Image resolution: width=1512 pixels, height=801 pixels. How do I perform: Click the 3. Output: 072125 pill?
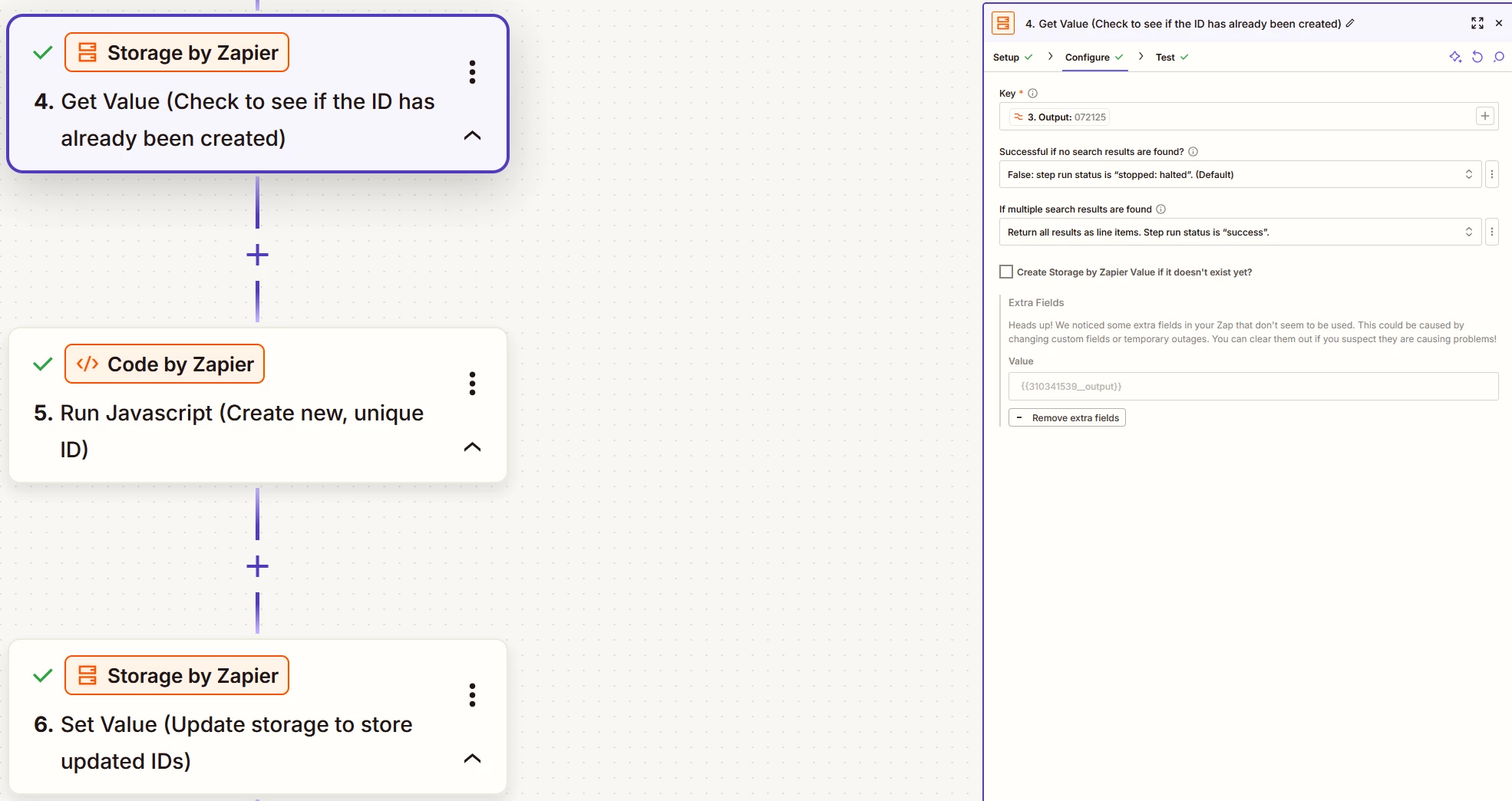(1059, 117)
